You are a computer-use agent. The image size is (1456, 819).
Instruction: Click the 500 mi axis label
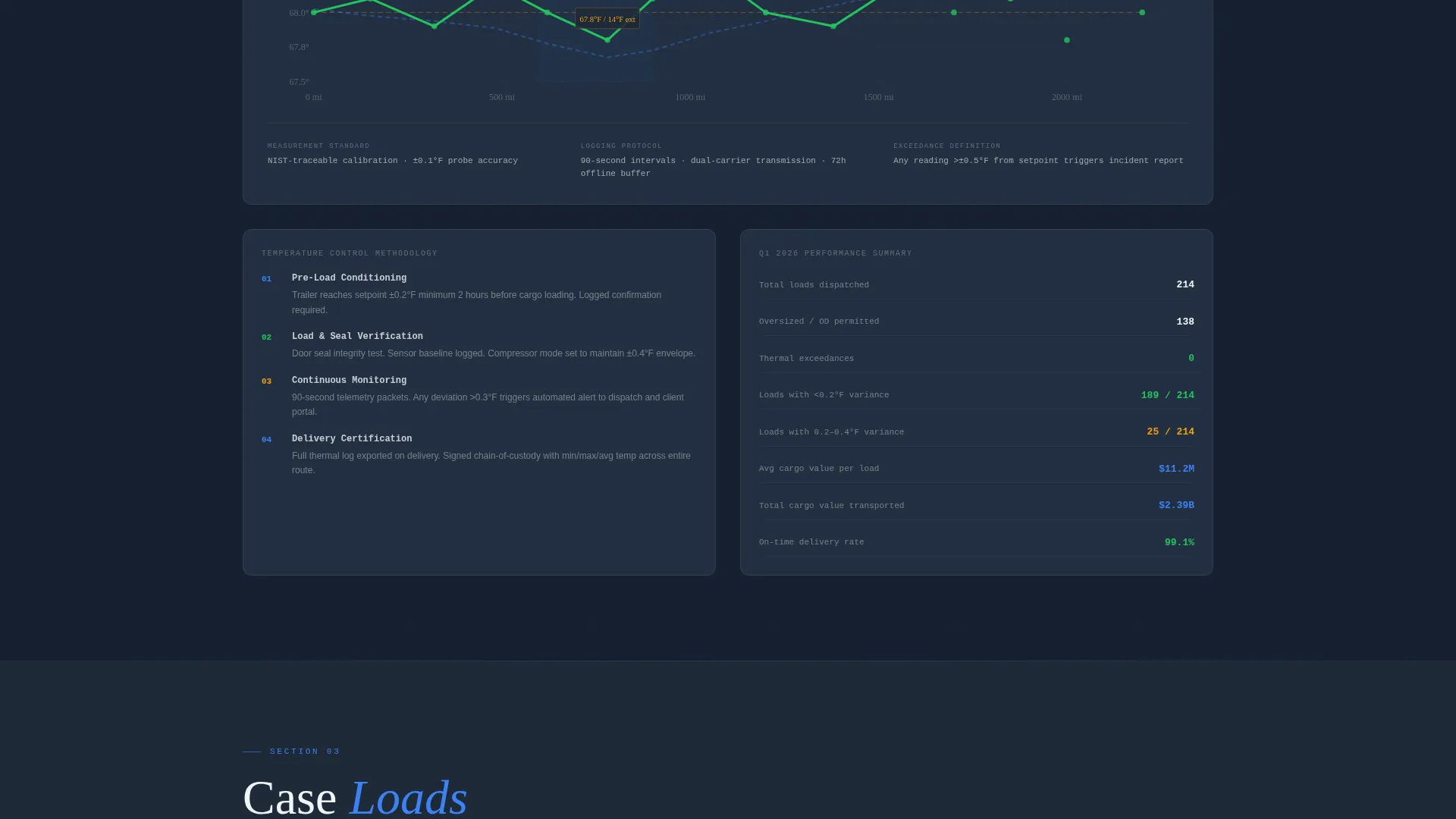501,97
